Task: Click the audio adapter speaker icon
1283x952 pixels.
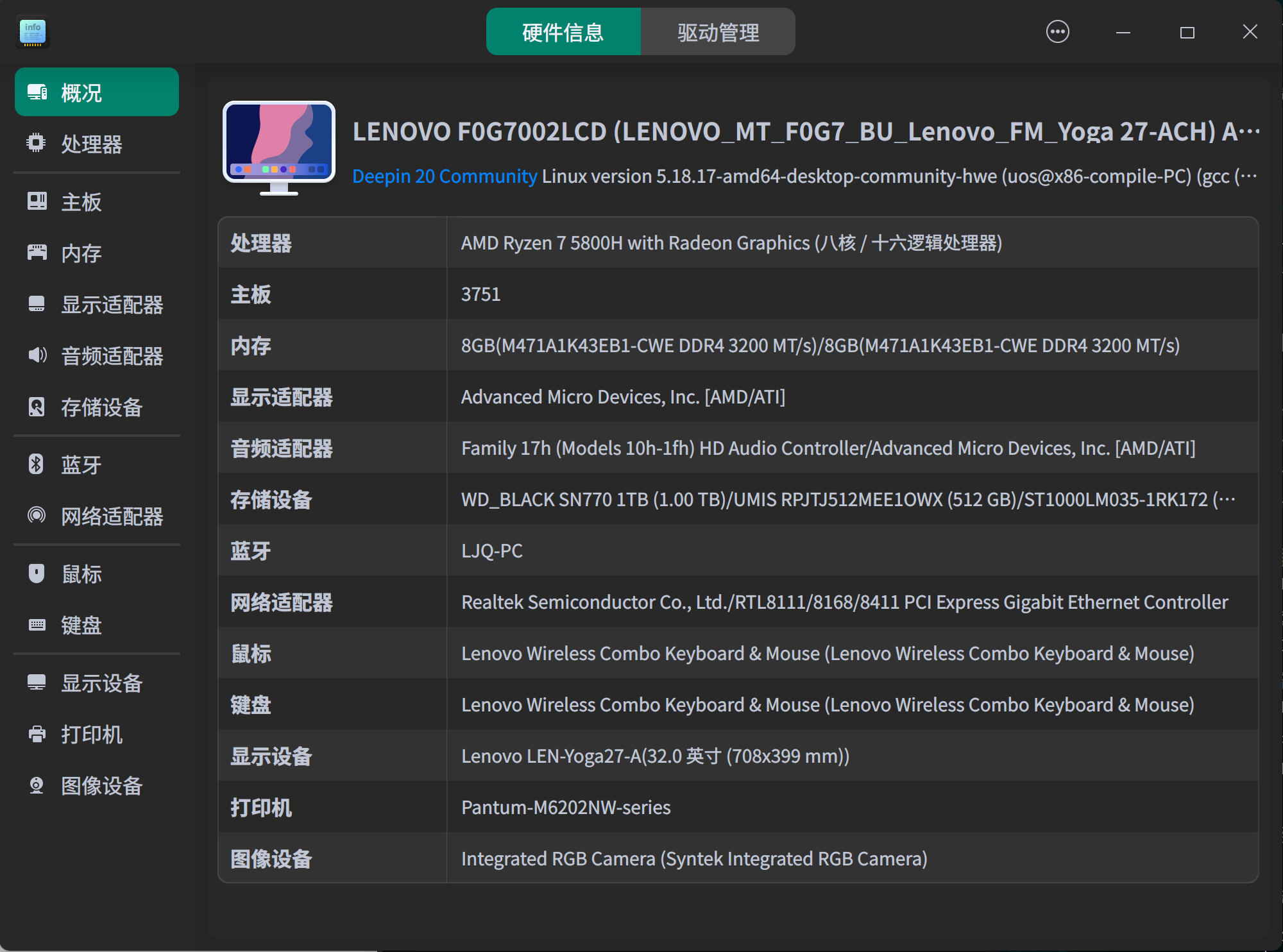Action: click(x=37, y=355)
